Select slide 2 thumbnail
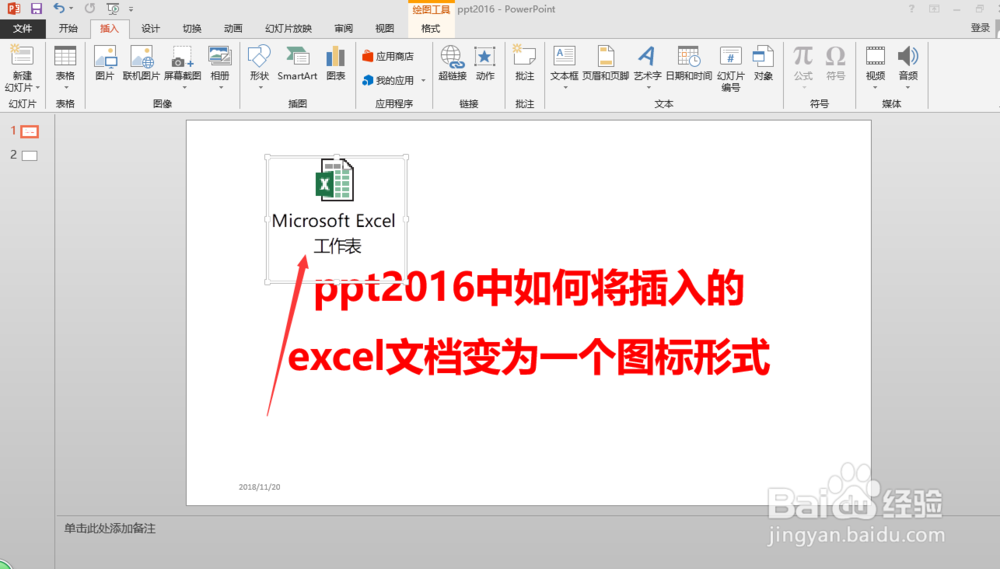The height and width of the screenshot is (569, 1000). [29, 156]
